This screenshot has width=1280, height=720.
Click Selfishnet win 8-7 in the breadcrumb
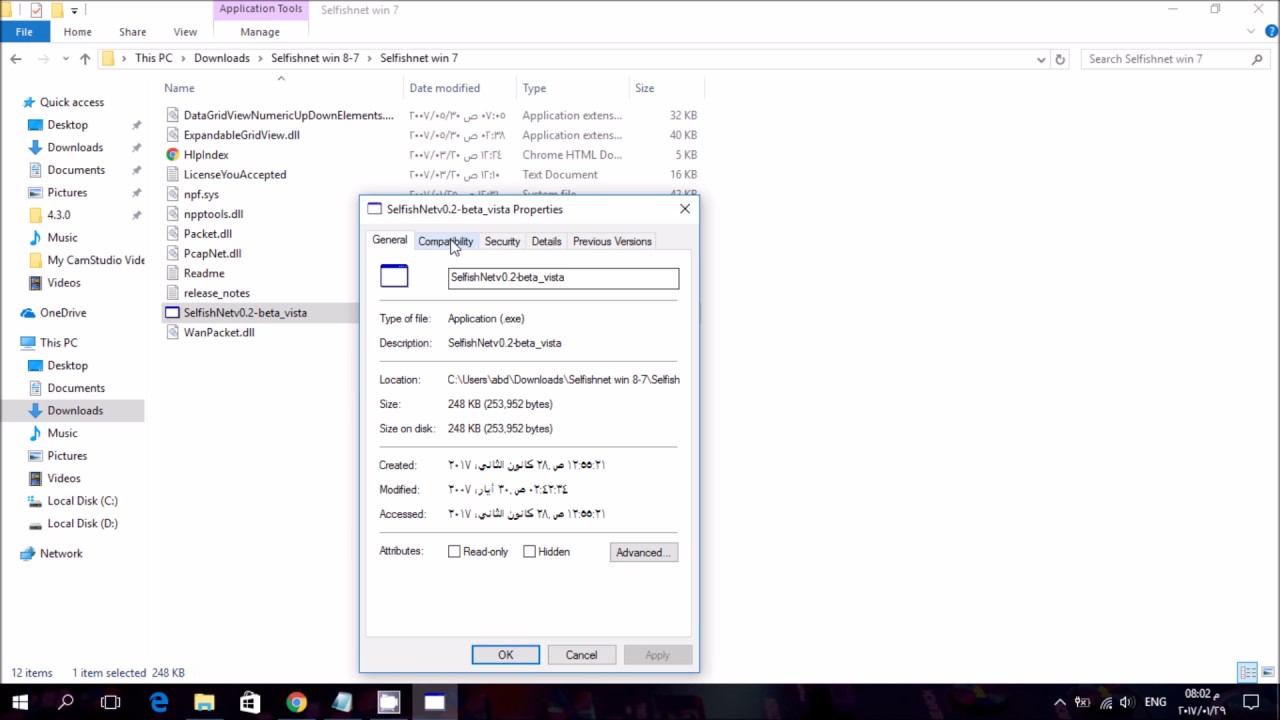[x=315, y=58]
